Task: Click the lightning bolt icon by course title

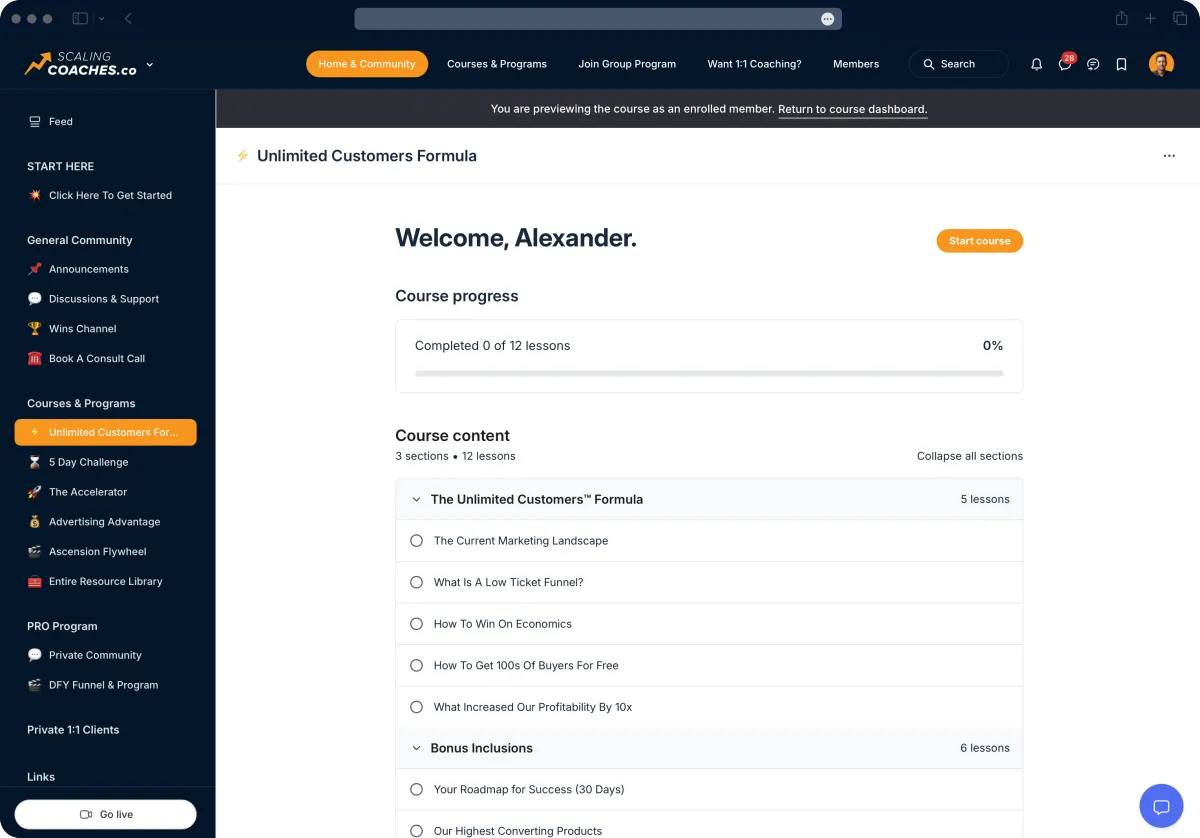Action: (x=242, y=156)
